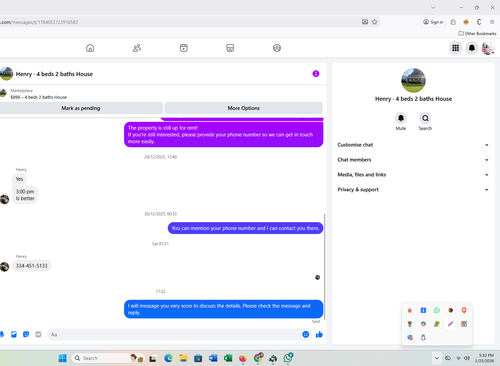
Task: Open the Video/Reels icon in top navigation
Action: click(x=184, y=48)
